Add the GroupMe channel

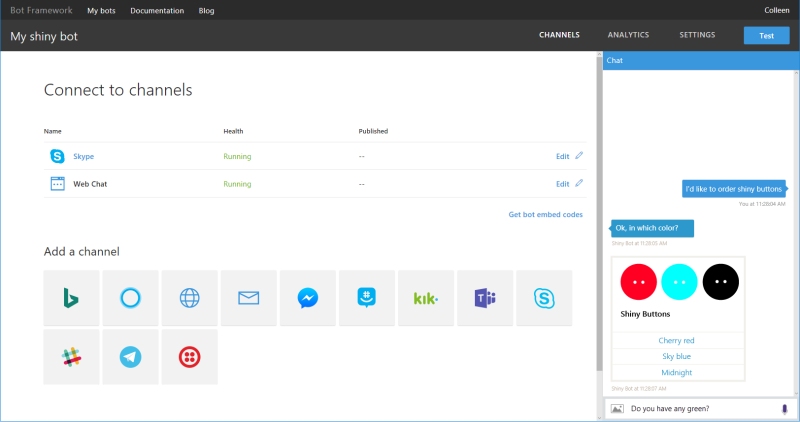click(x=367, y=298)
